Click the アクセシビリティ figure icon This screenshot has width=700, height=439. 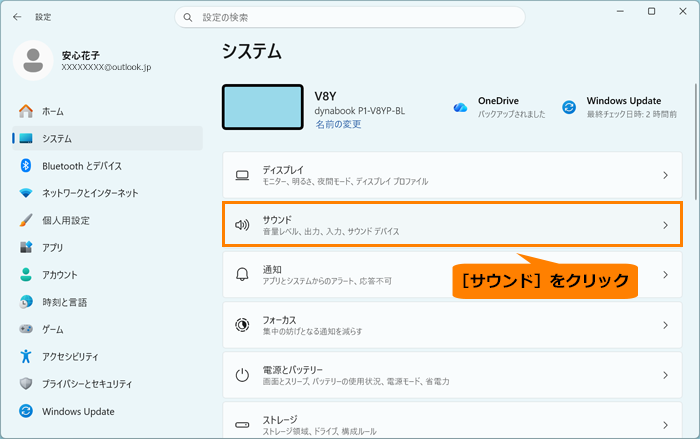click(26, 356)
